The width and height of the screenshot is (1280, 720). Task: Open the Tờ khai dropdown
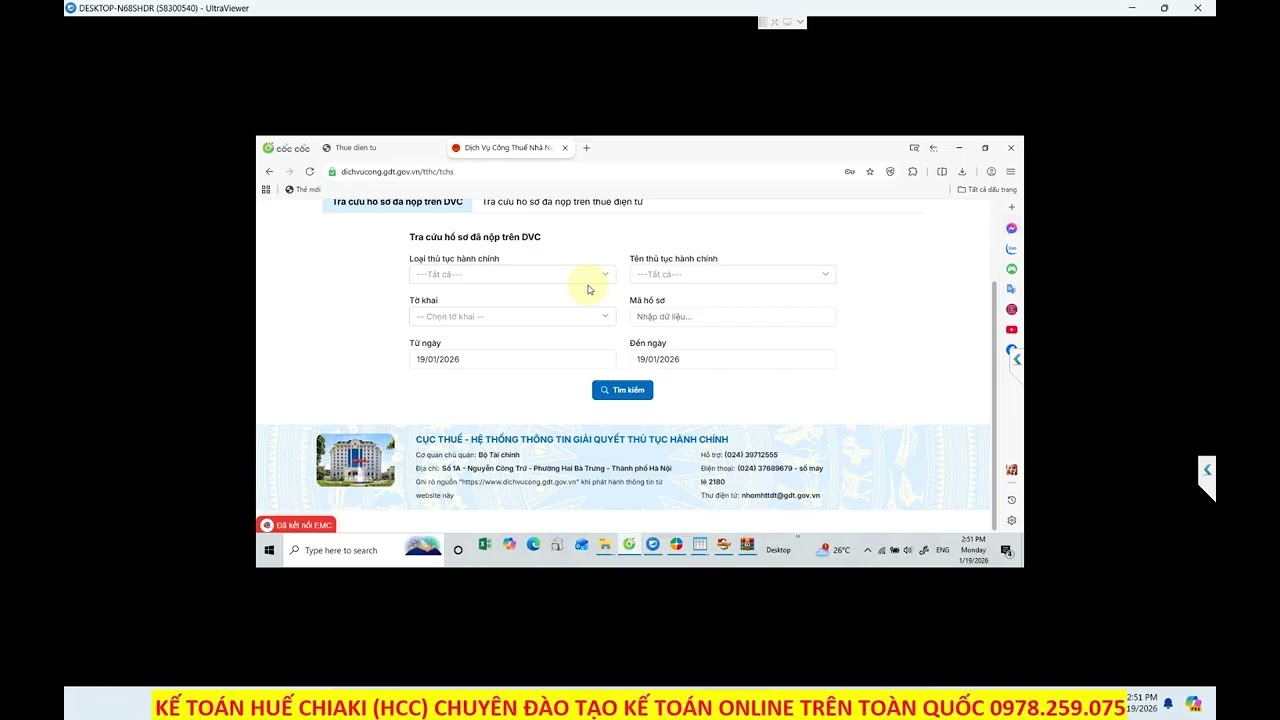(512, 317)
